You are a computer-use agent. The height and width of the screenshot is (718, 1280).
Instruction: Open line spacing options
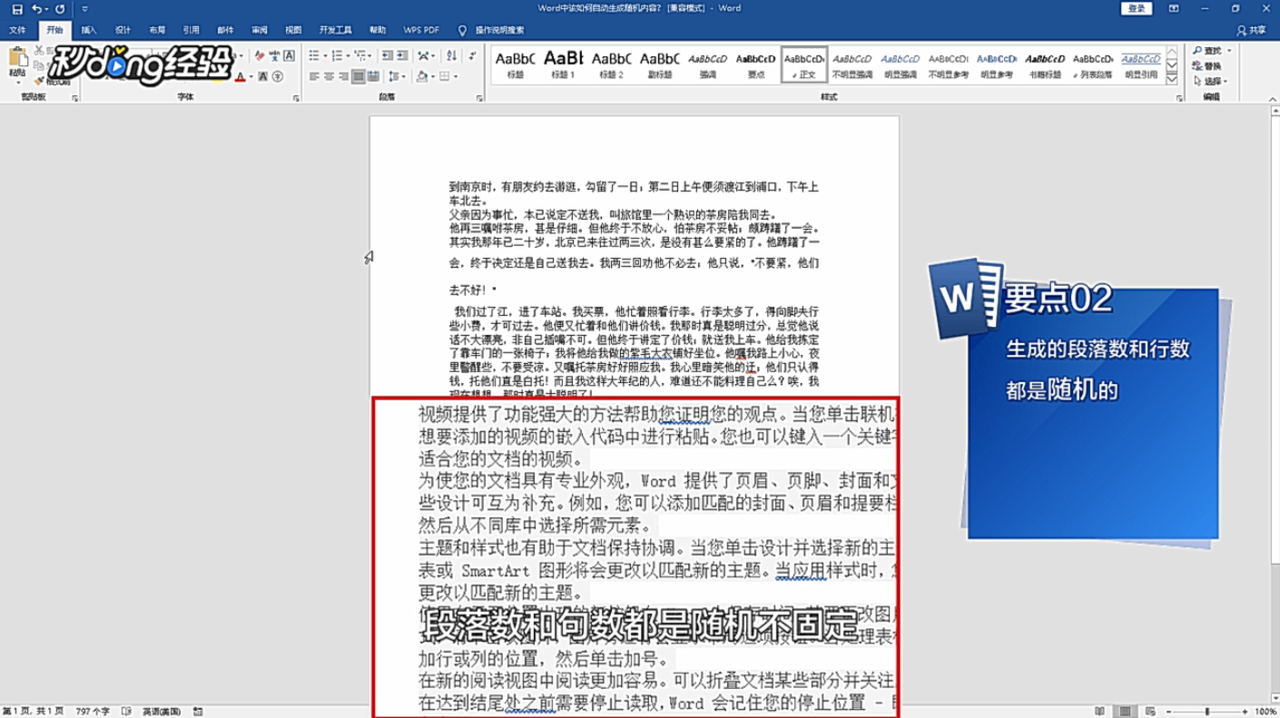click(395, 77)
